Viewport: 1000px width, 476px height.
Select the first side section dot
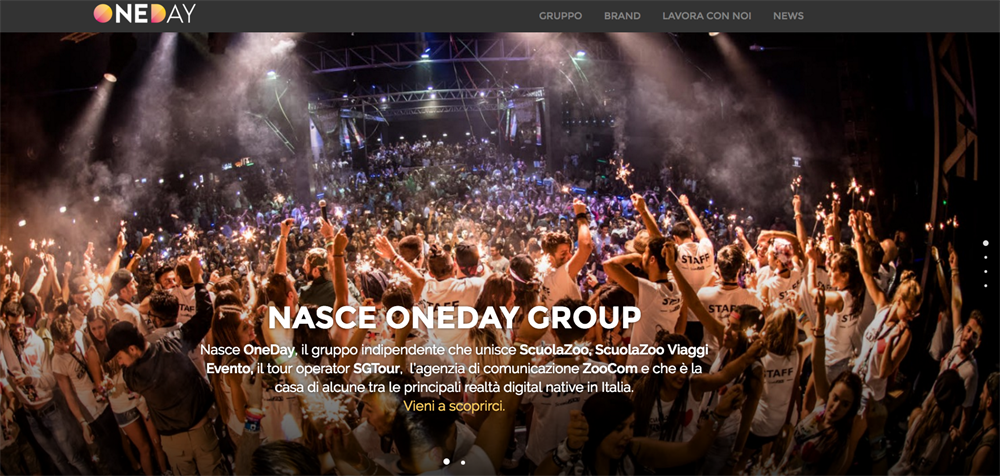pyautogui.click(x=985, y=243)
